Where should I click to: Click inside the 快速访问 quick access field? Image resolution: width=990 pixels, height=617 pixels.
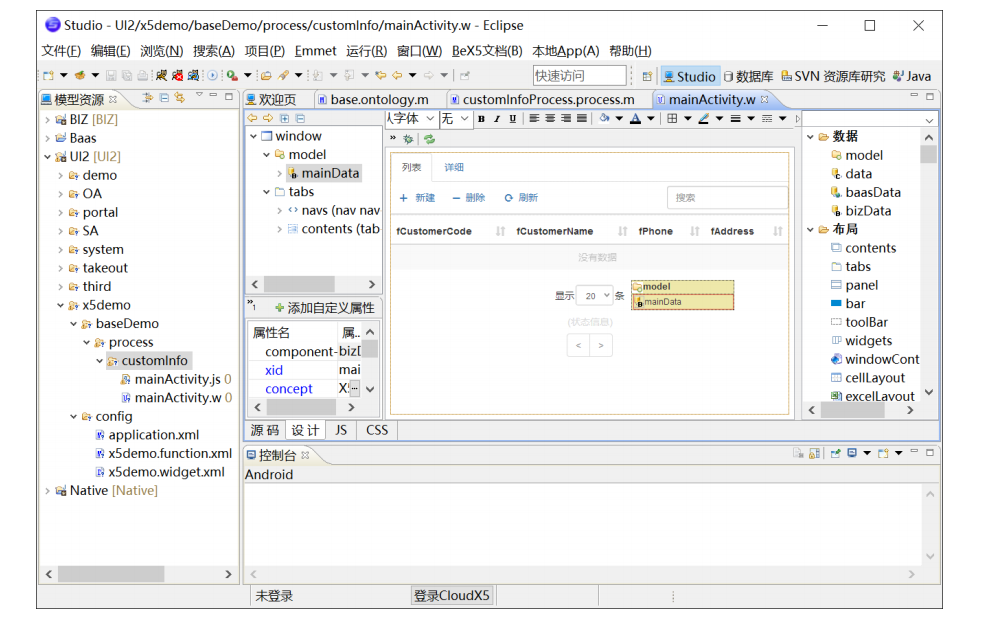pos(580,75)
